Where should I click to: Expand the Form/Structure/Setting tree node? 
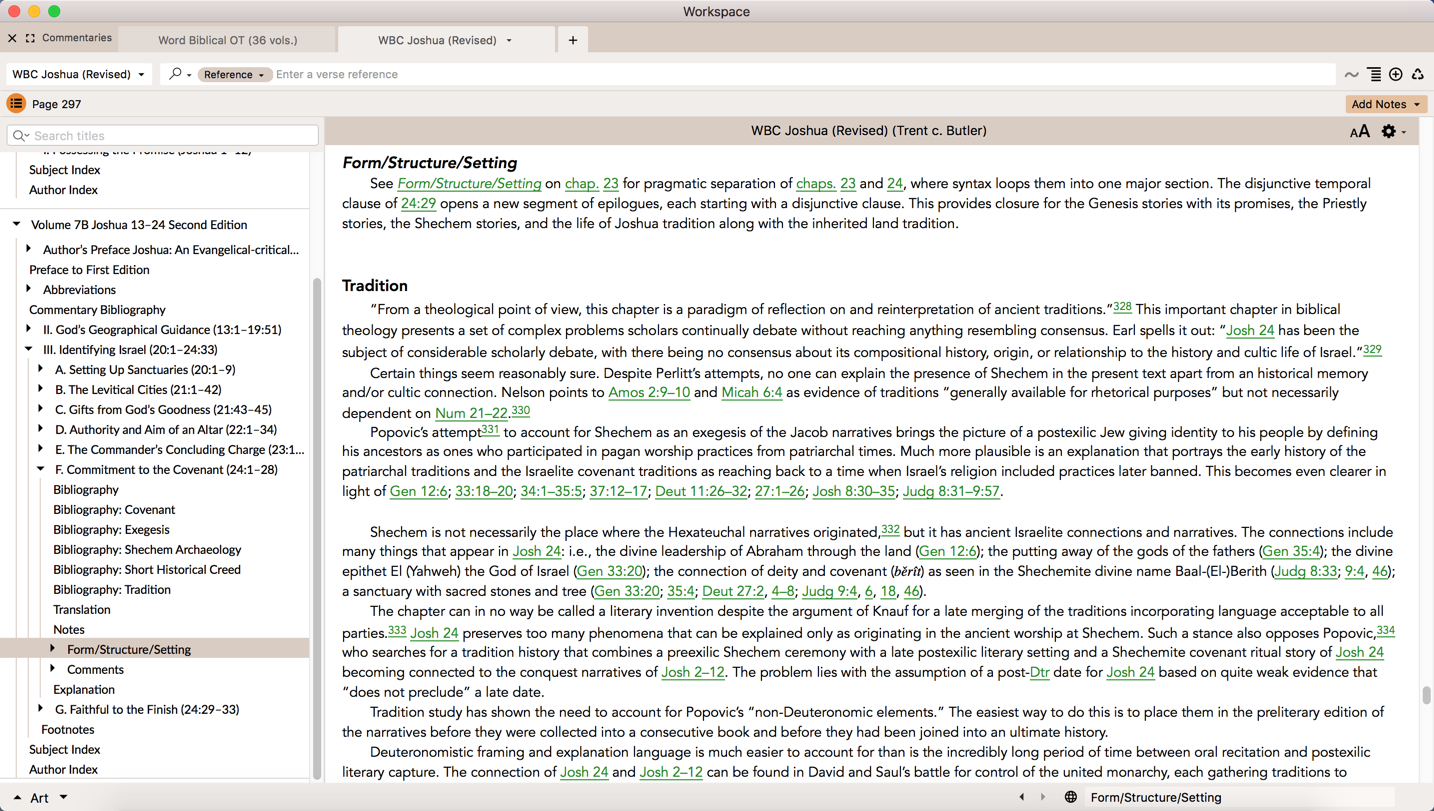point(52,649)
